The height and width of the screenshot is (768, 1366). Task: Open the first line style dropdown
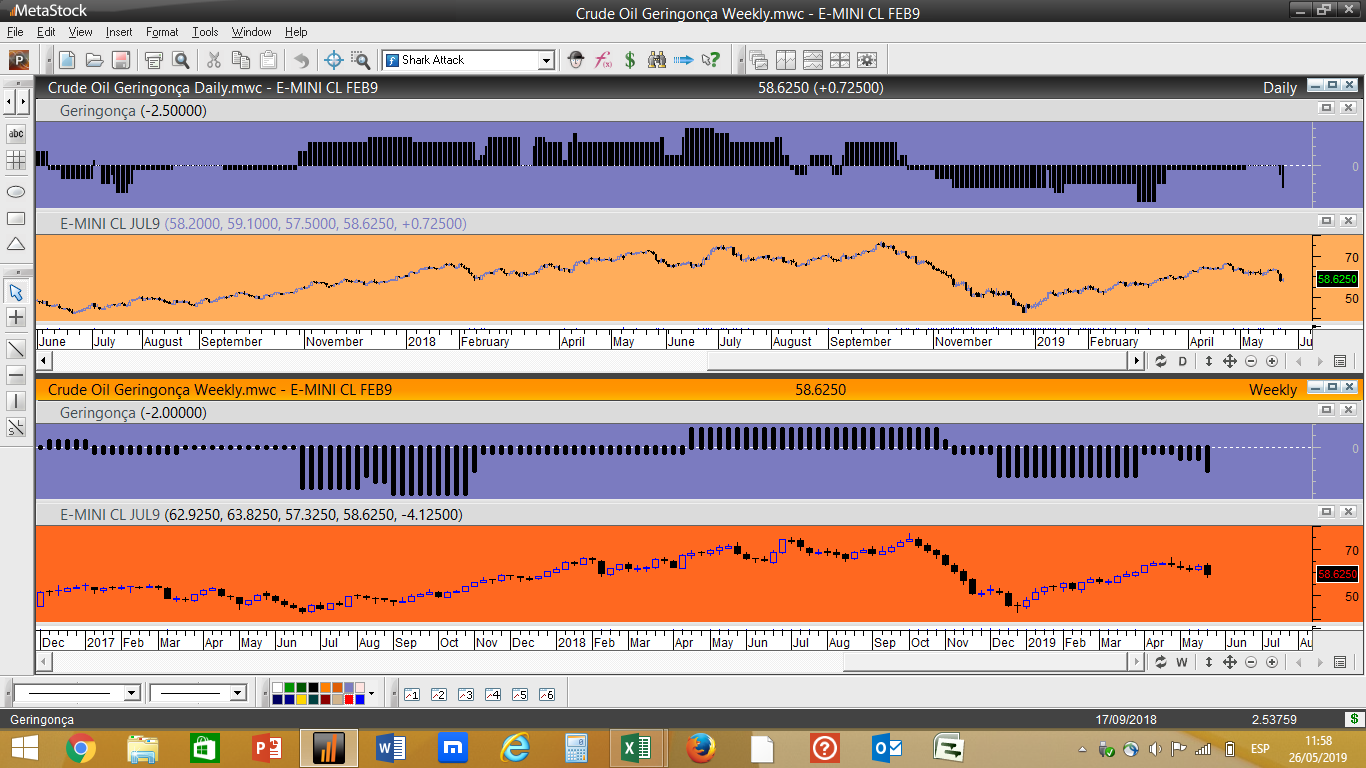point(131,693)
